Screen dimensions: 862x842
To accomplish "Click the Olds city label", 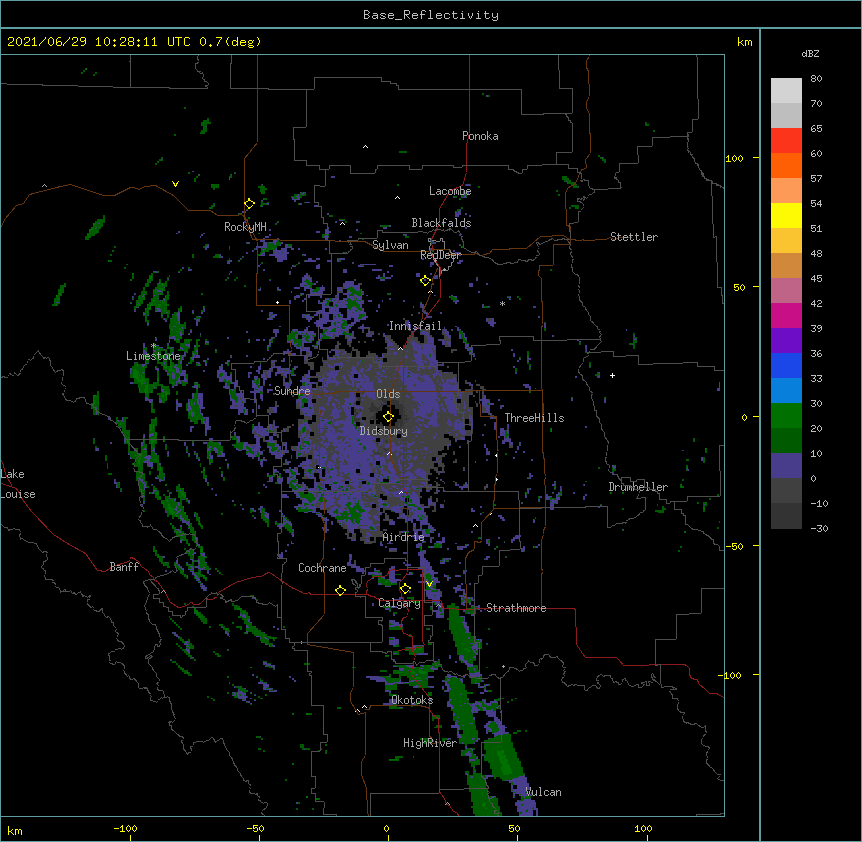I will (388, 394).
